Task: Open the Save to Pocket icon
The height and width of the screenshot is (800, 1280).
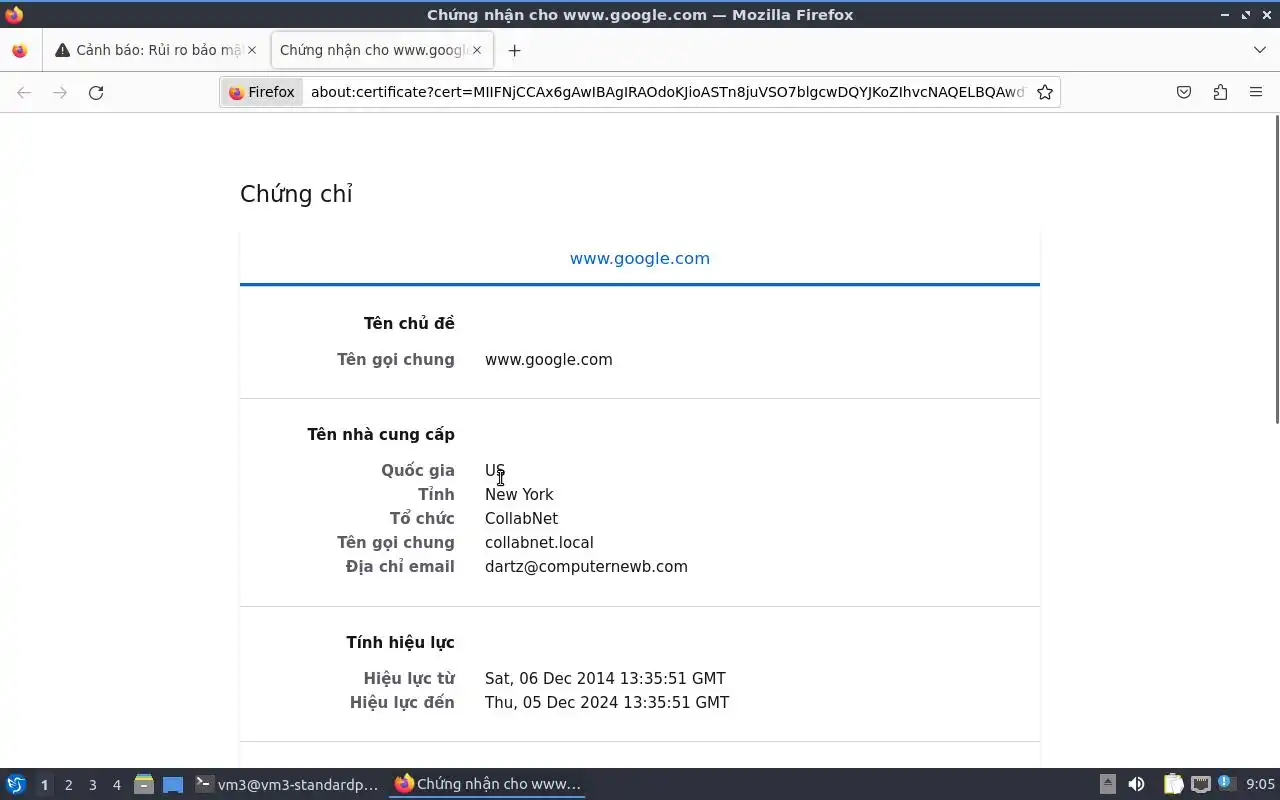Action: [1184, 92]
